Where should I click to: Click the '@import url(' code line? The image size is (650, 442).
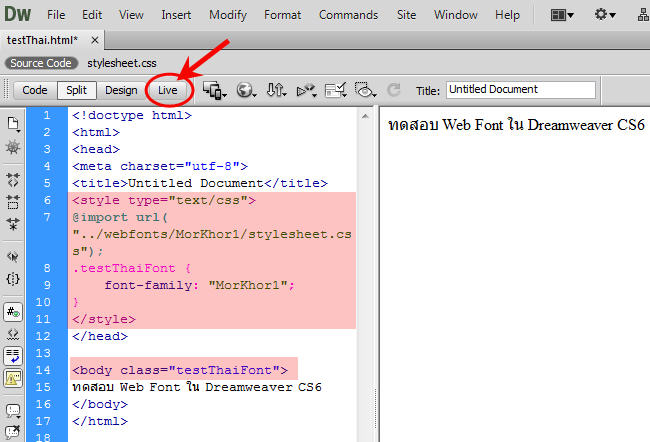[120, 217]
